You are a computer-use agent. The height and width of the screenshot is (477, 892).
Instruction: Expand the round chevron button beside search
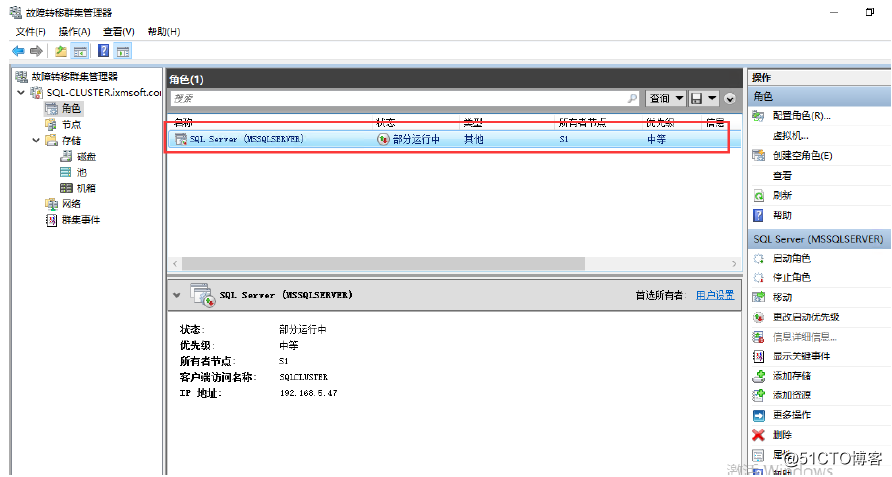point(730,99)
